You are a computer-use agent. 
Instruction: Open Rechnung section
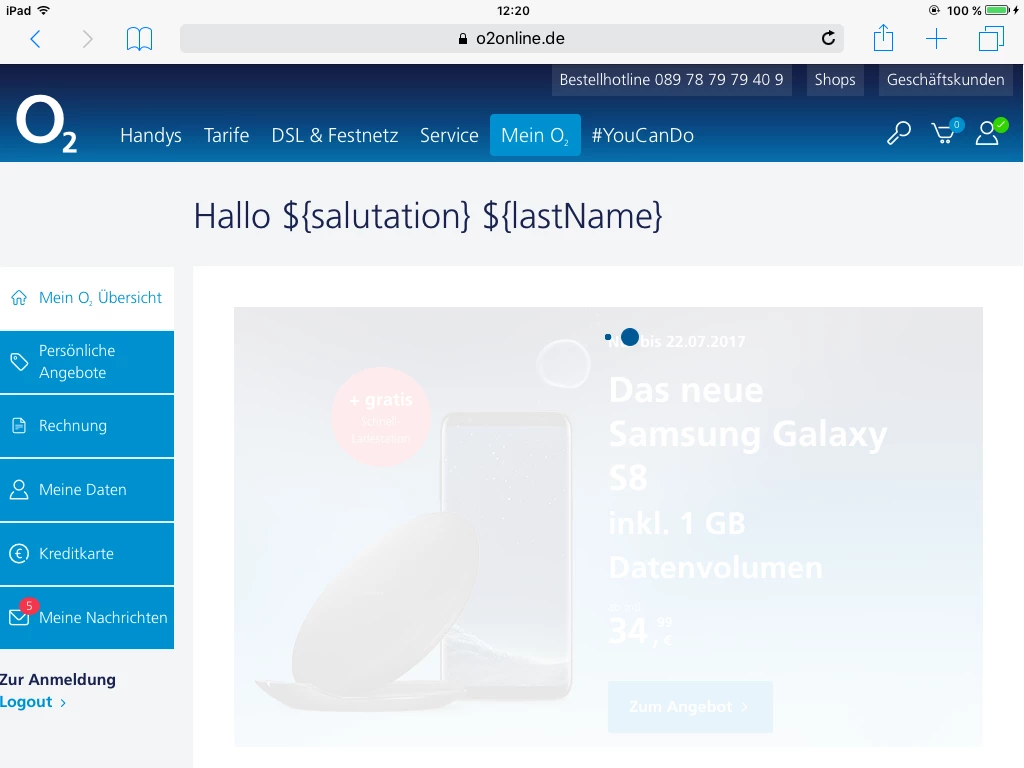87,426
